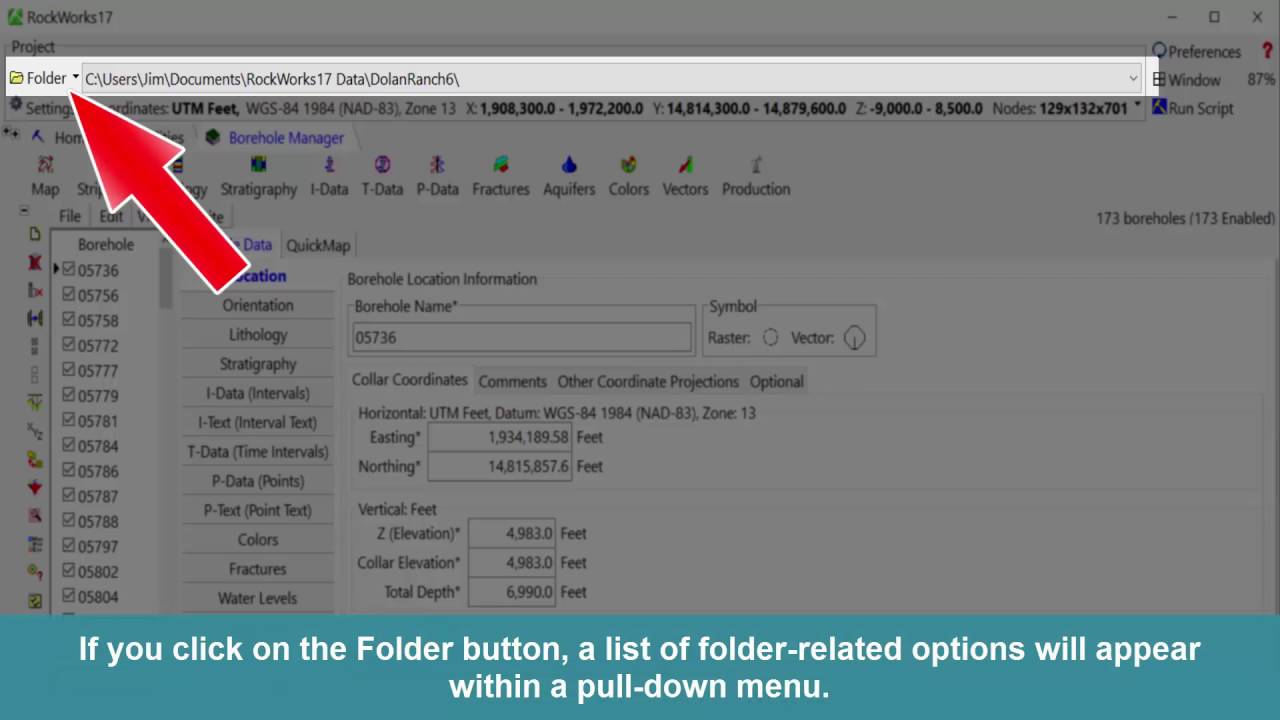The width and height of the screenshot is (1280, 720).
Task: Click the red down-arrow icon in left toolbar
Action: (x=35, y=488)
